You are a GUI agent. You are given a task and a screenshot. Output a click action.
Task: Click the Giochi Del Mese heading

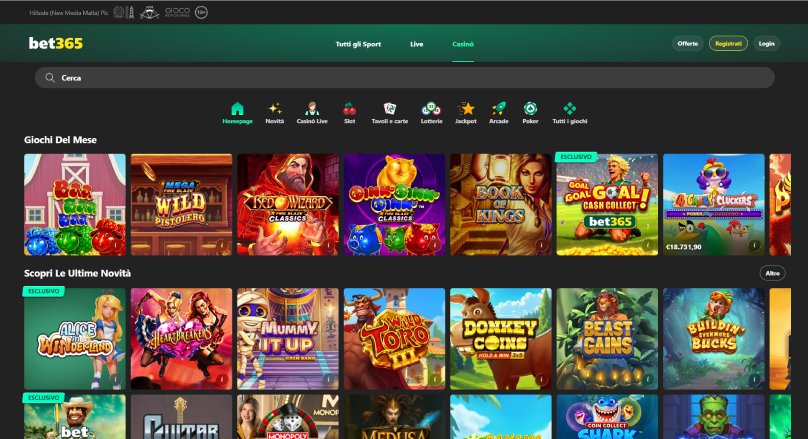click(60, 140)
